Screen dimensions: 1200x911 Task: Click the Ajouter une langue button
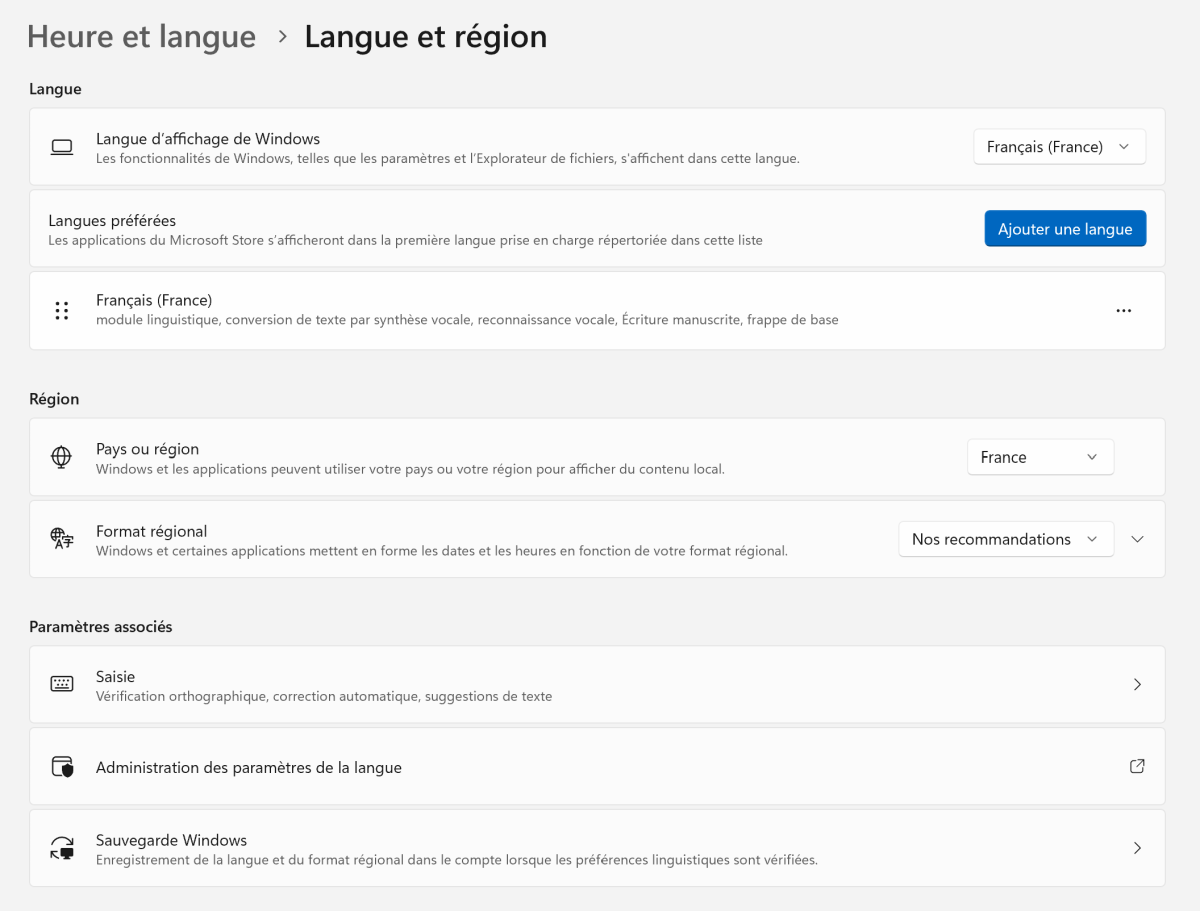click(1065, 229)
